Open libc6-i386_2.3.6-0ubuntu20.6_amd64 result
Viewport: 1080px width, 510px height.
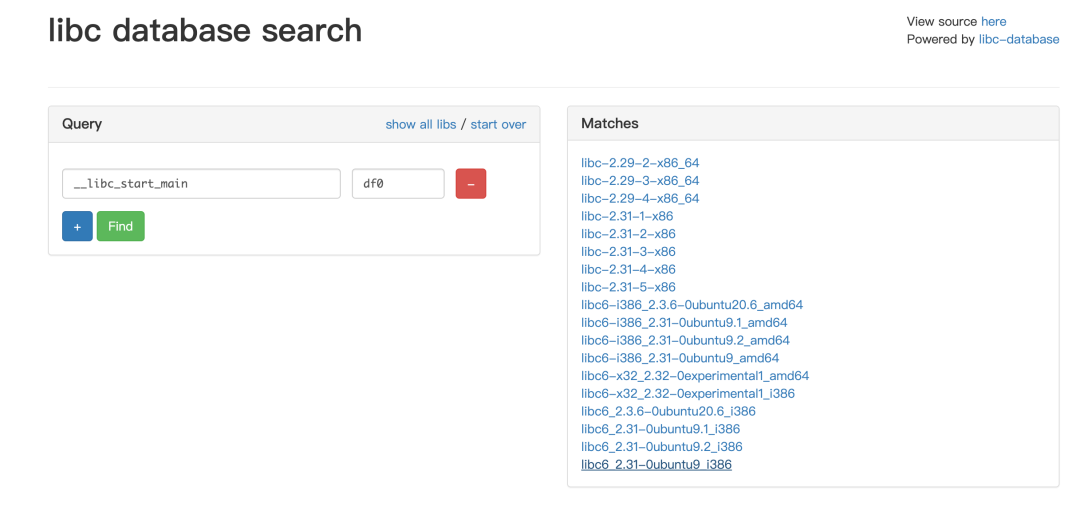(x=692, y=305)
